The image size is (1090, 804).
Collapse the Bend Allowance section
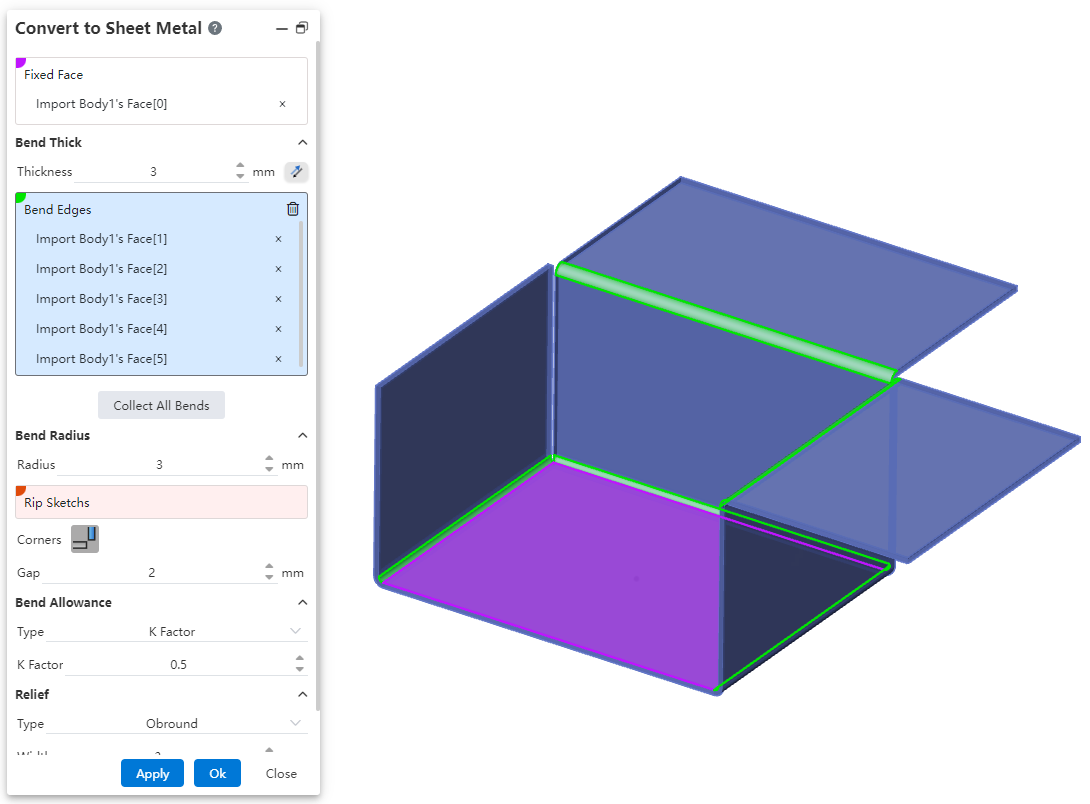click(302, 603)
